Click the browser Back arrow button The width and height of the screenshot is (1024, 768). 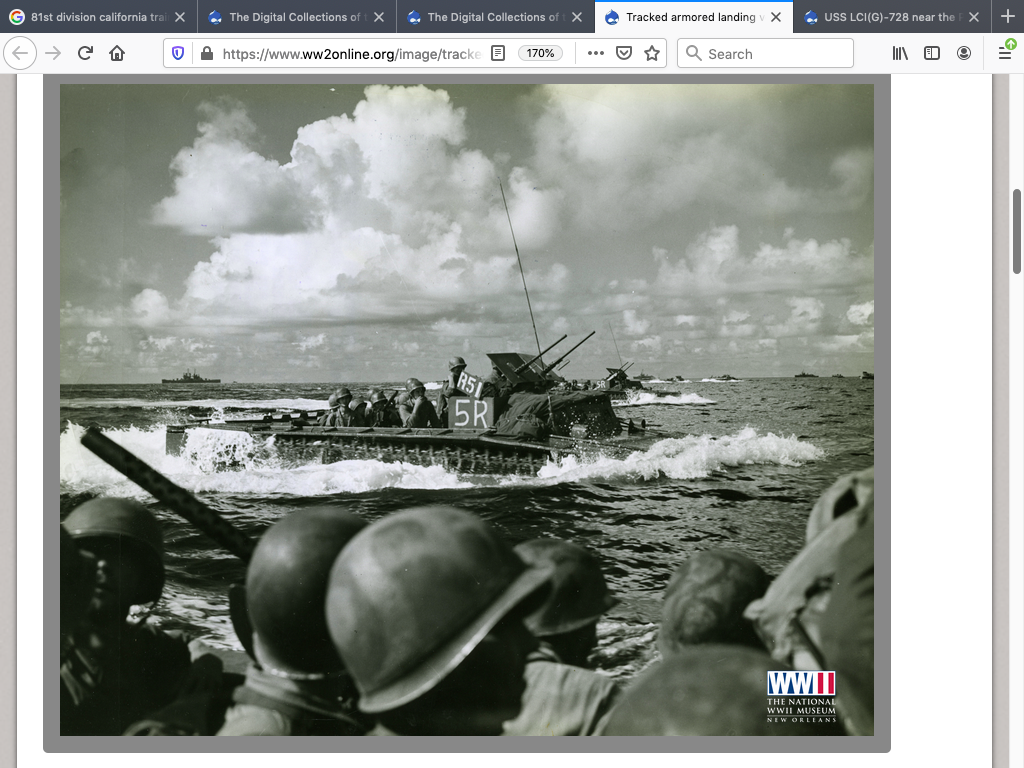(x=21, y=54)
